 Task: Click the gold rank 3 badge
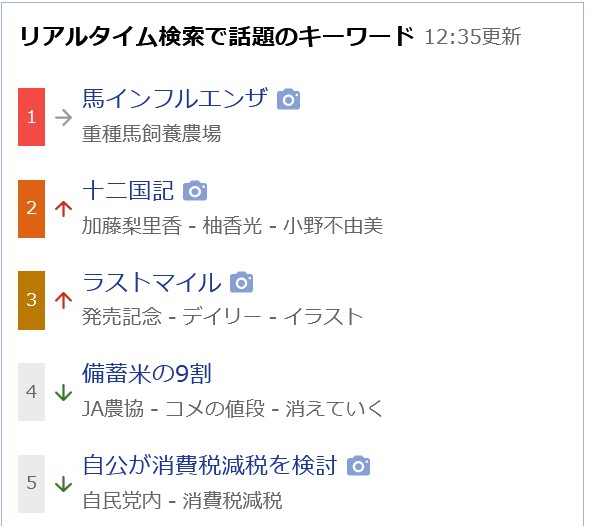pyautogui.click(x=31, y=300)
